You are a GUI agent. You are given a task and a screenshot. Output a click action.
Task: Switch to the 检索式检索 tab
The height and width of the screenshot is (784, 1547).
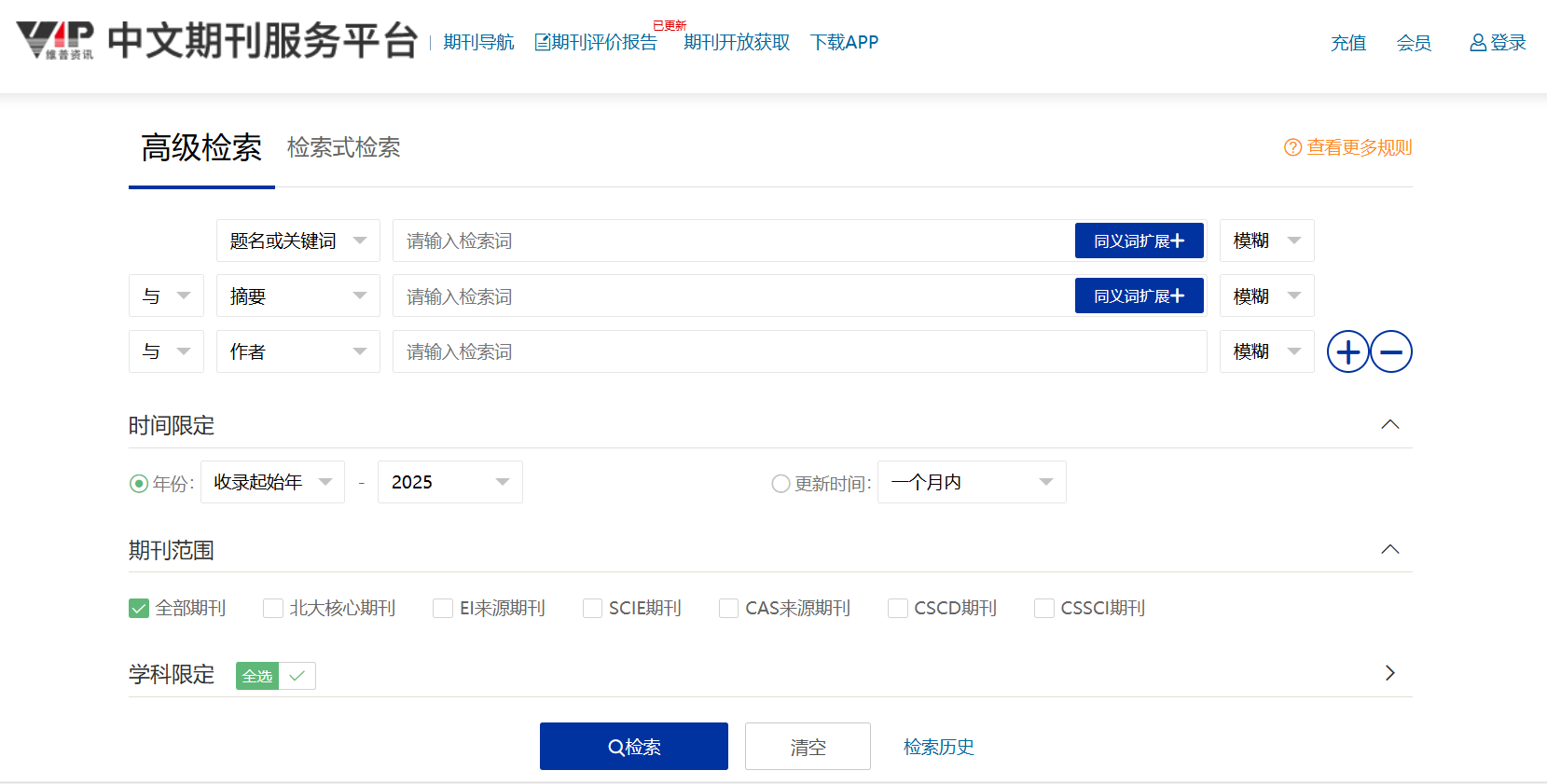click(x=343, y=147)
